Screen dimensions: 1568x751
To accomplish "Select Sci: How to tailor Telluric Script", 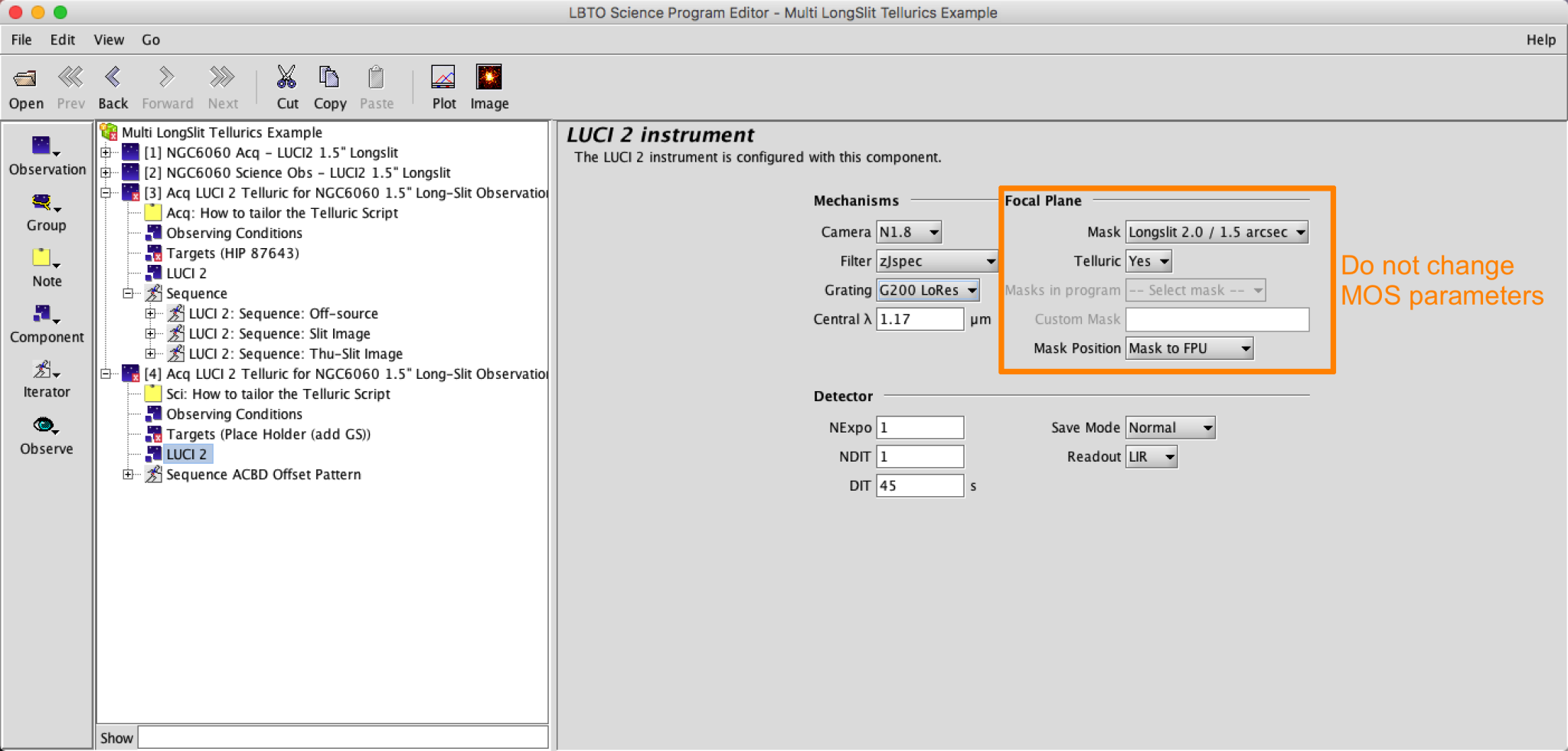I will pos(278,393).
